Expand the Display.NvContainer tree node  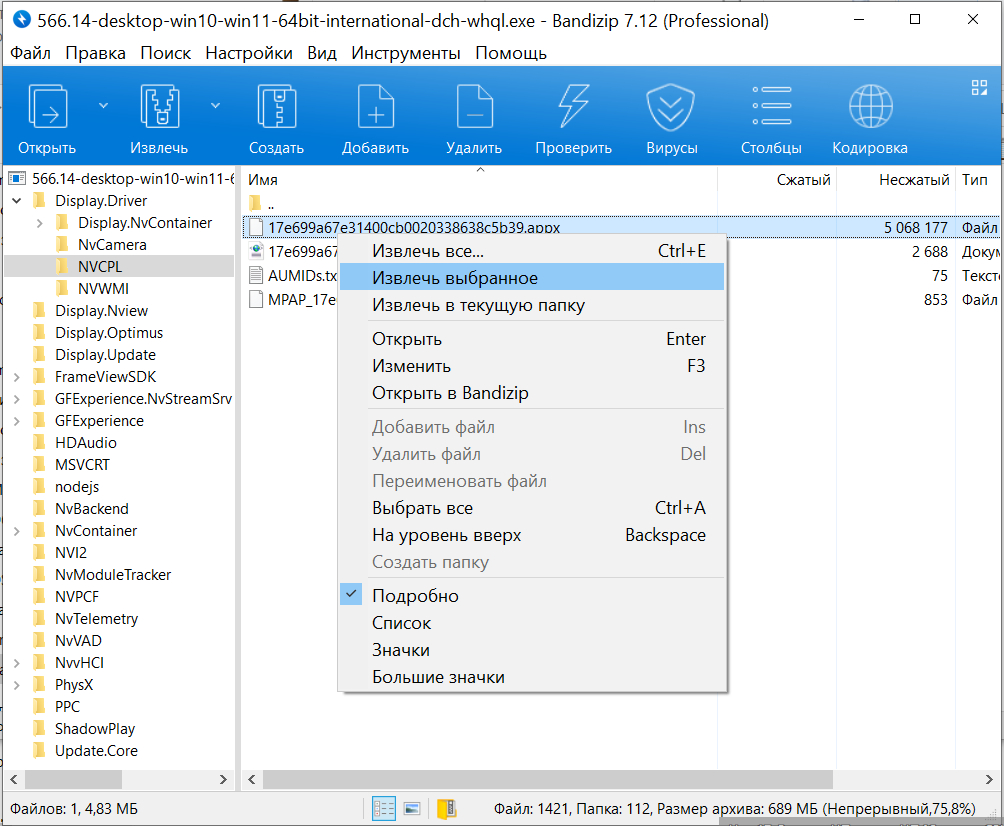(40, 223)
